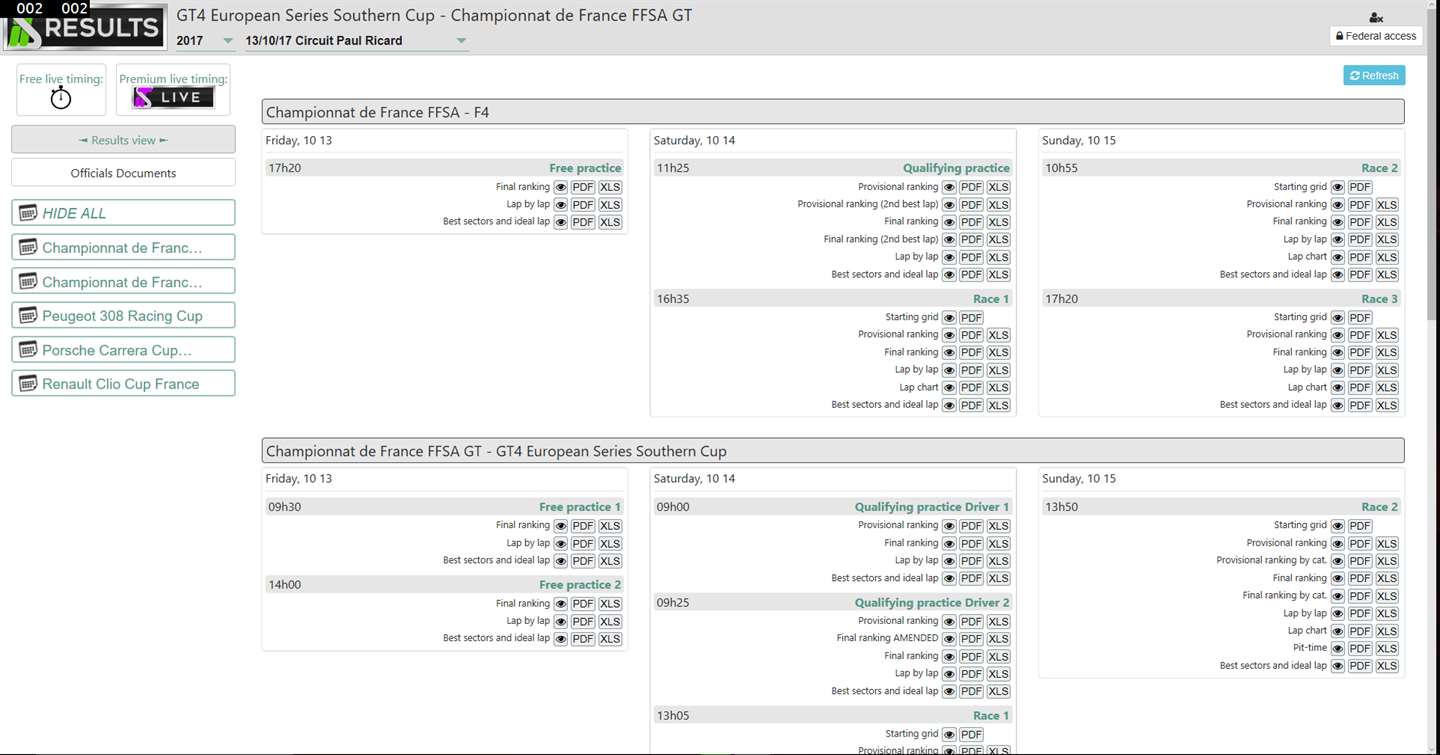Image resolution: width=1440 pixels, height=755 pixels.
Task: View GT Free practice 1 Final ranking eye icon
Action: [561, 526]
